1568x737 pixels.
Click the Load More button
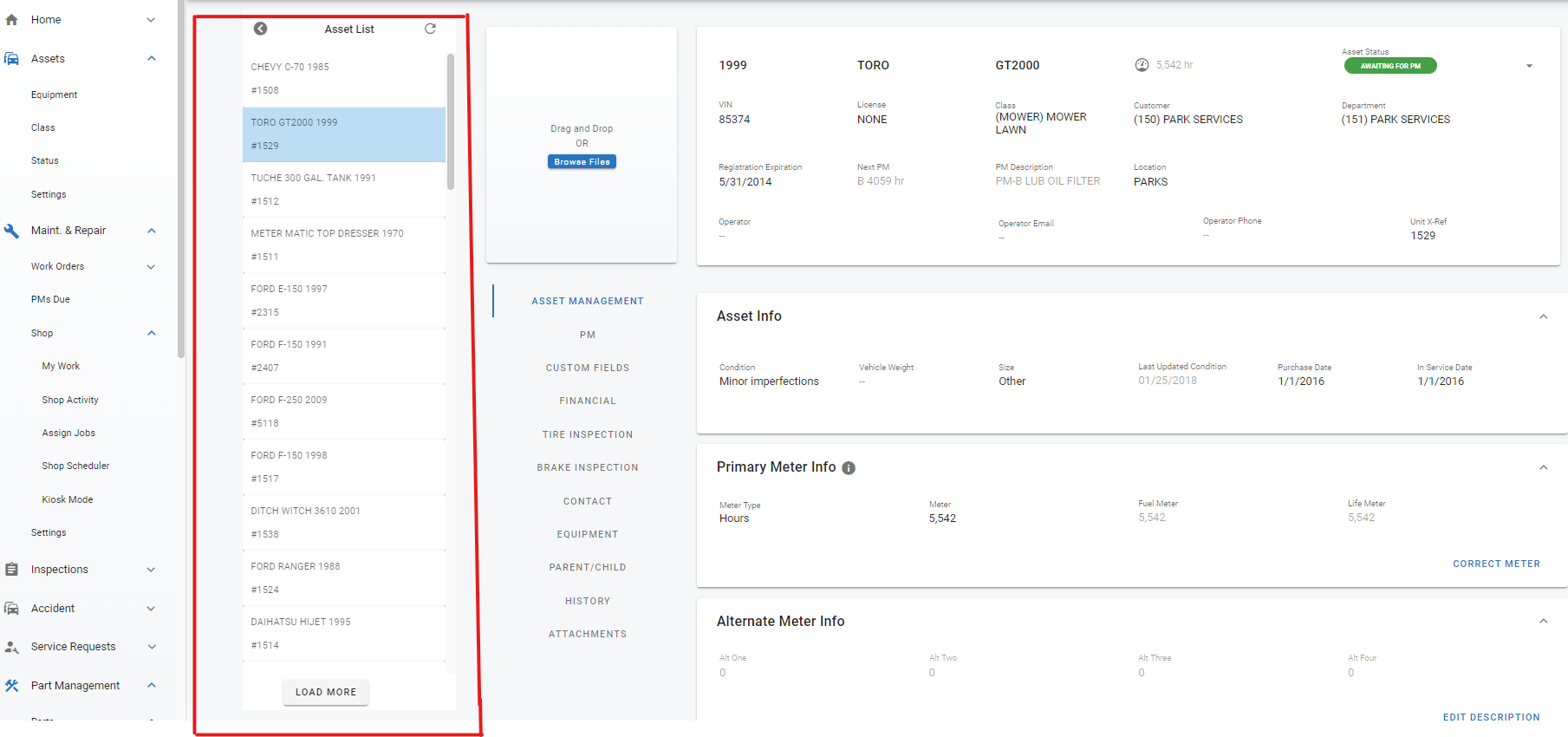tap(326, 692)
